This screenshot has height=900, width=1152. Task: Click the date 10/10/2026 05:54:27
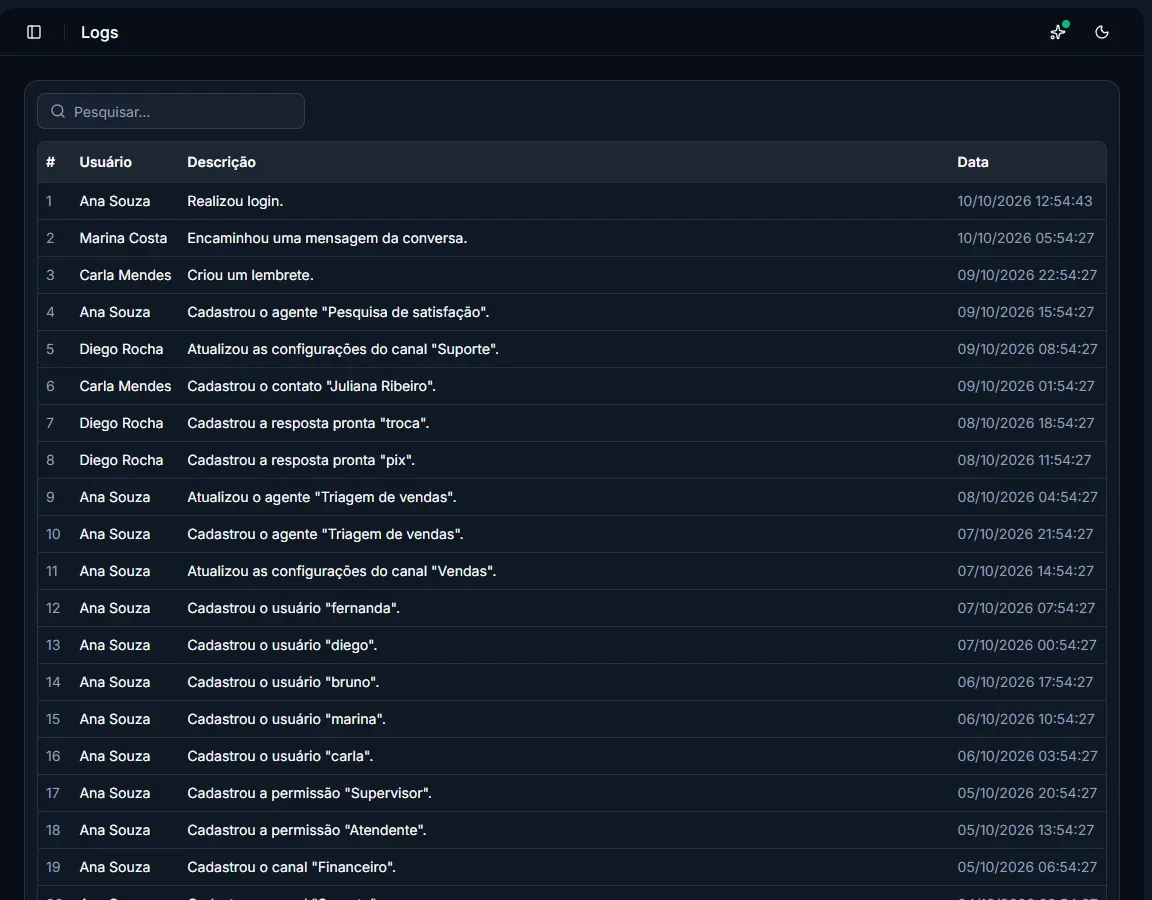(1026, 238)
